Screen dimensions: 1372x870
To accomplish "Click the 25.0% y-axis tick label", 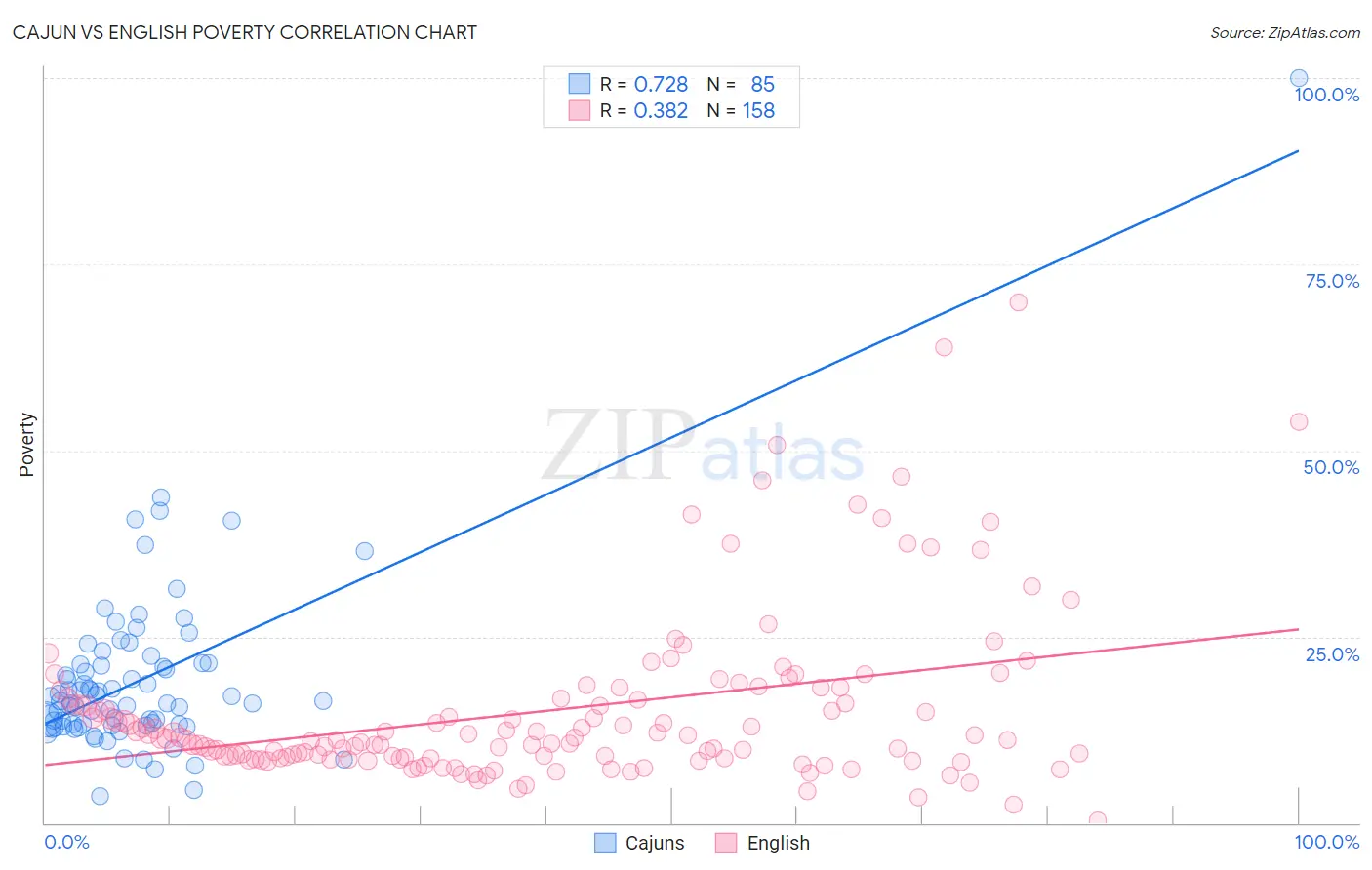I will click(1332, 654).
